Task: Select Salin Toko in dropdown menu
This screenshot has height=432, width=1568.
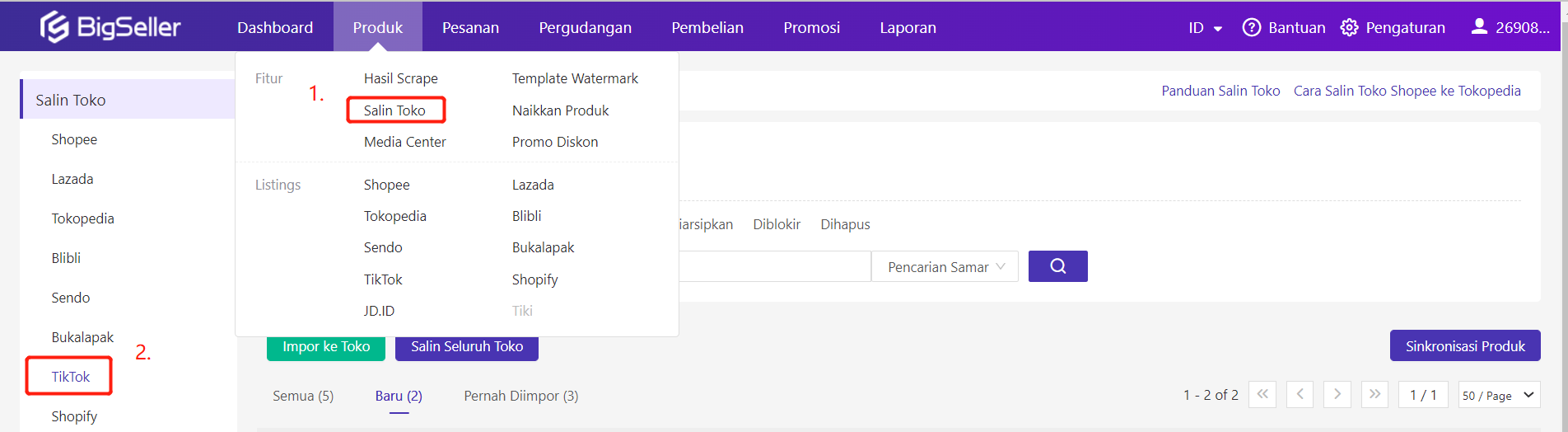Action: [394, 110]
